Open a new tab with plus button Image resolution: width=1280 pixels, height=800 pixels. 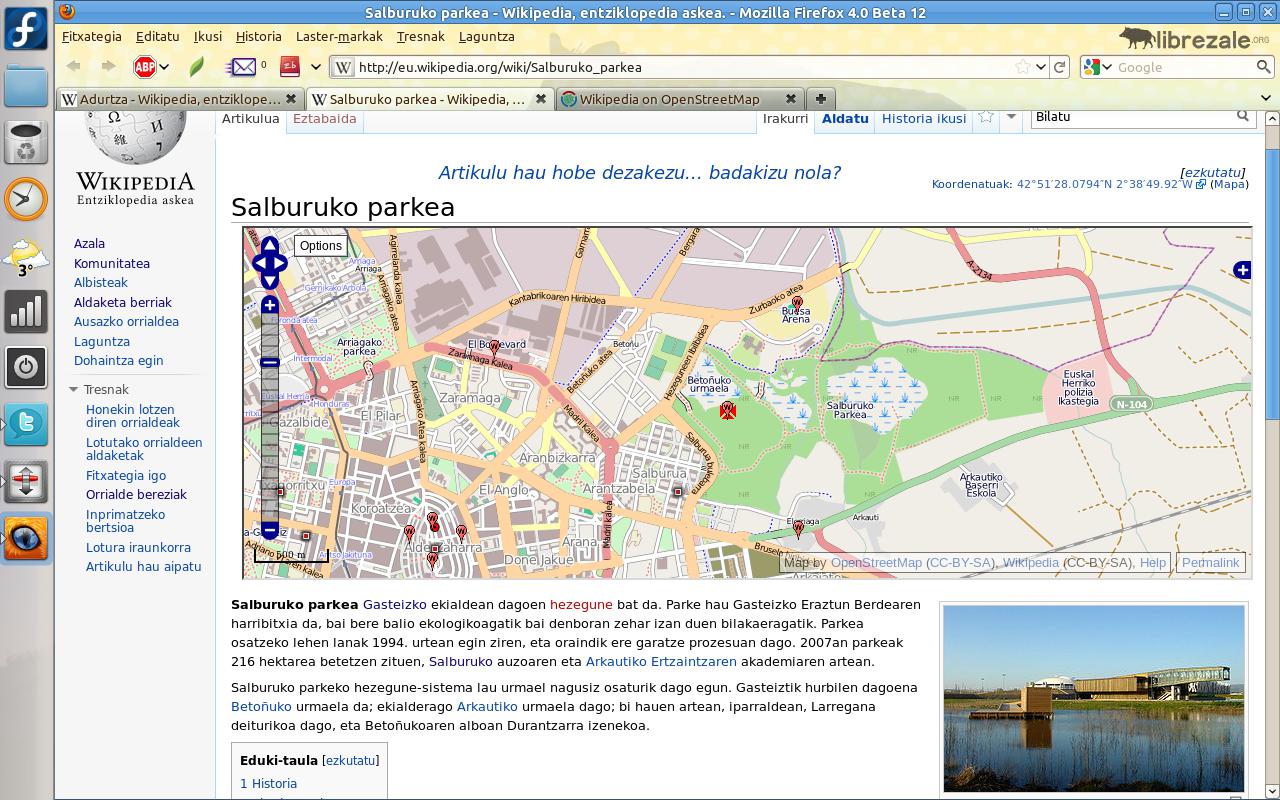[820, 99]
